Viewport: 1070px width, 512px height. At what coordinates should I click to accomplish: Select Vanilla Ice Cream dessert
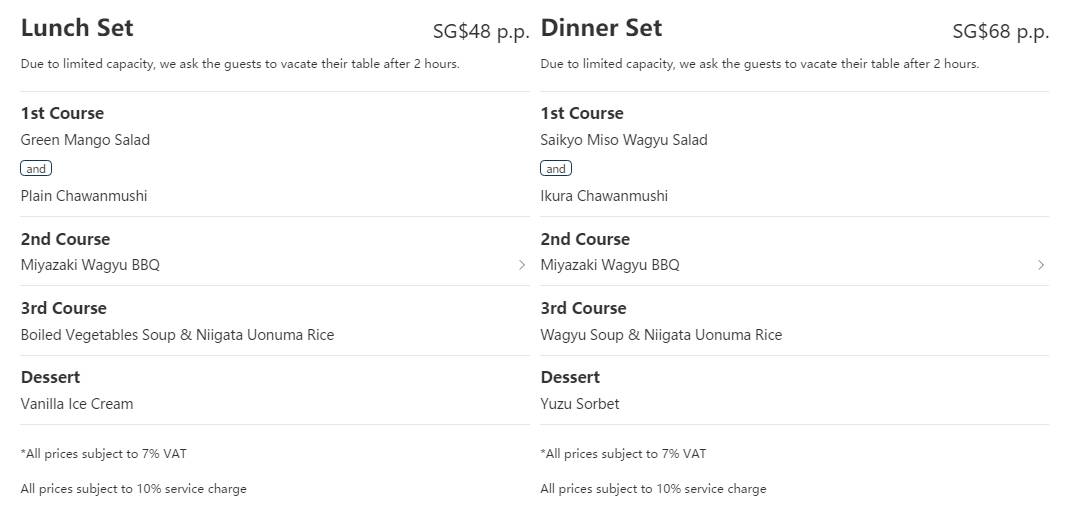coord(77,404)
